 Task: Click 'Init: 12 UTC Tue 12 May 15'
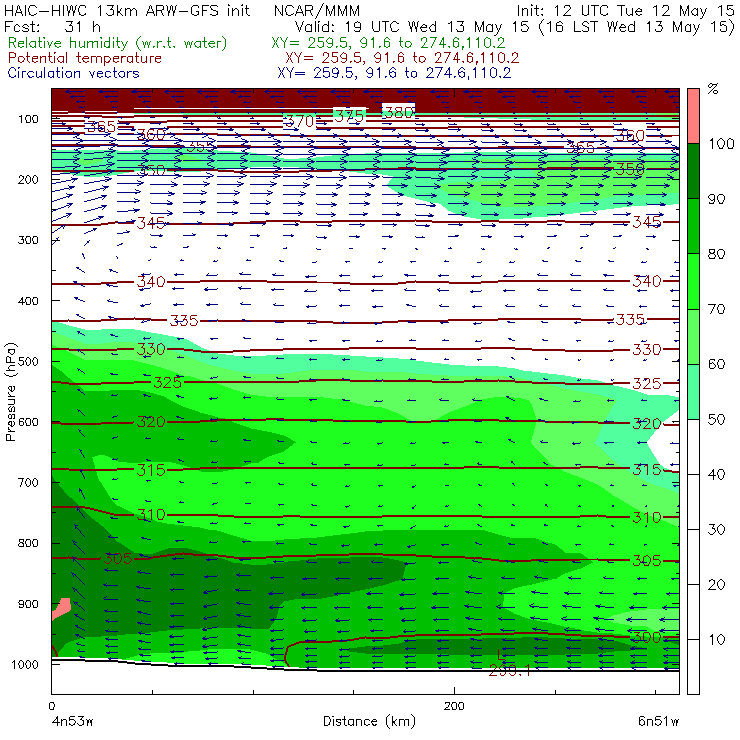pyautogui.click(x=625, y=10)
